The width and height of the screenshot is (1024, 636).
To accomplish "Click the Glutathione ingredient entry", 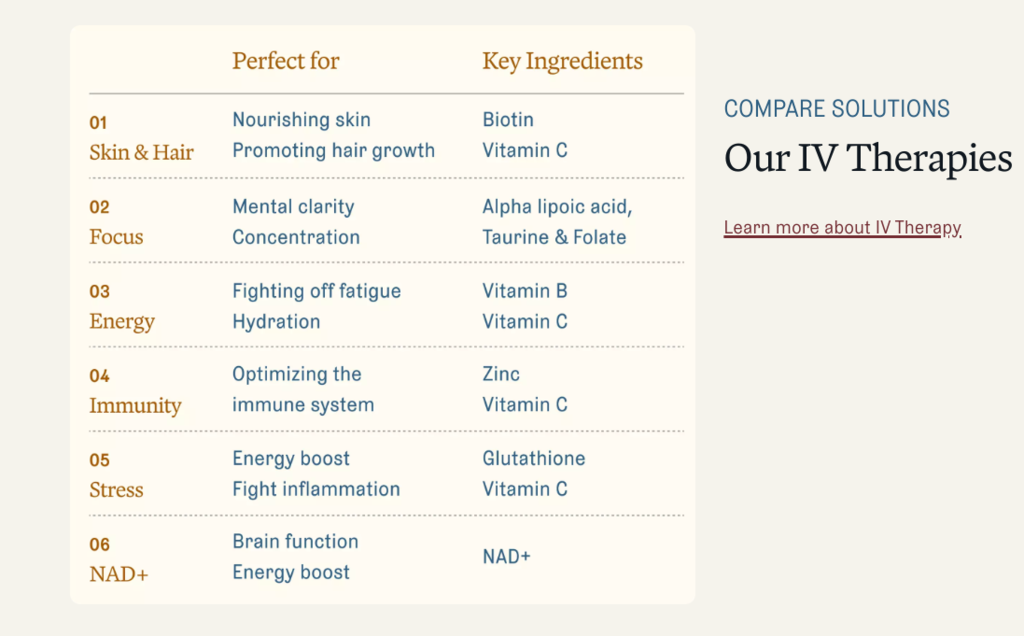I will (x=534, y=459).
